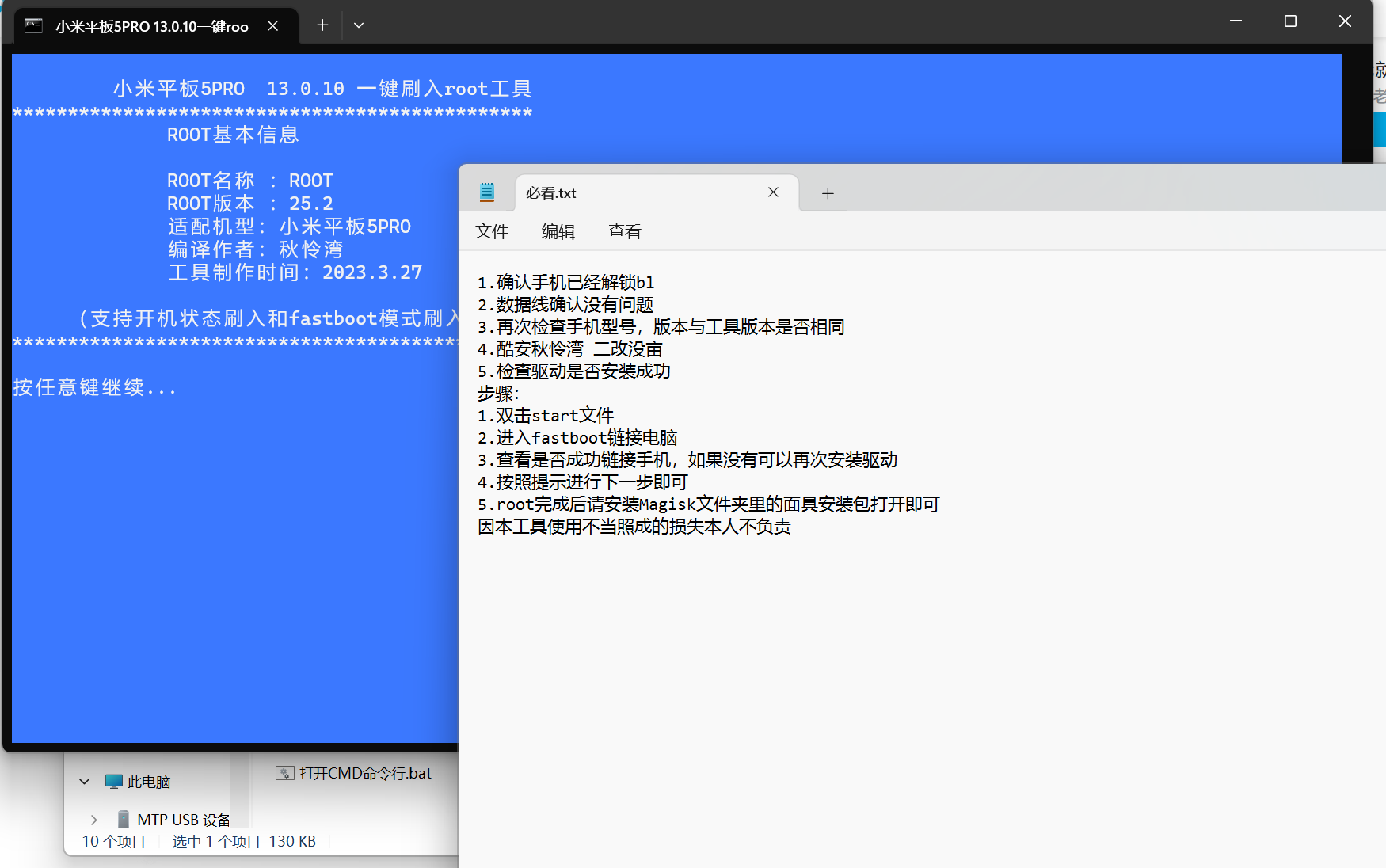Add a new Notepad tab
This screenshot has width=1386, height=868.
coord(828,193)
